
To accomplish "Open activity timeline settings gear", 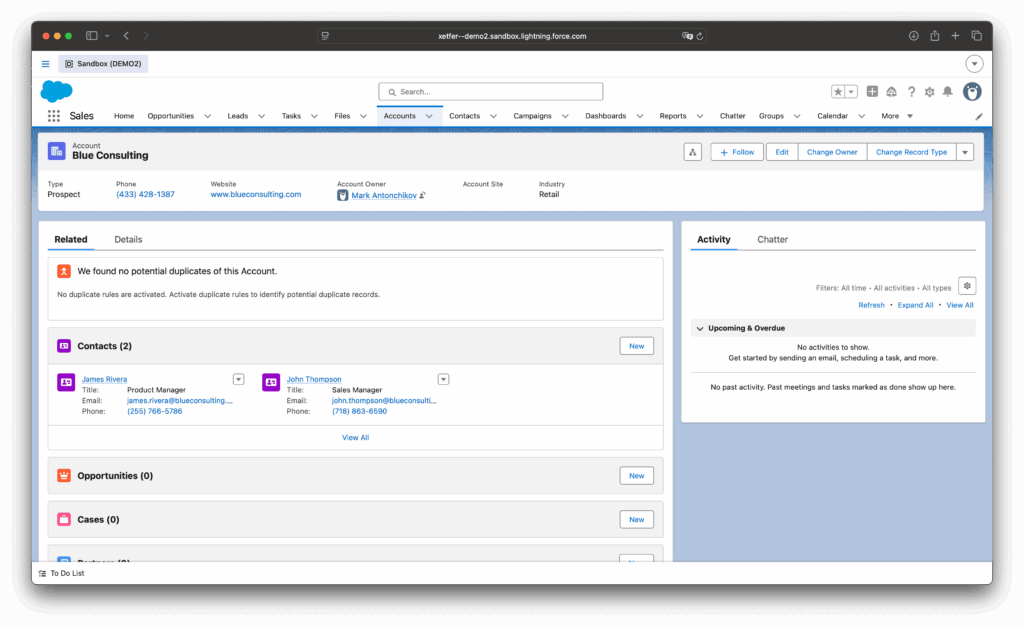I will click(x=967, y=286).
